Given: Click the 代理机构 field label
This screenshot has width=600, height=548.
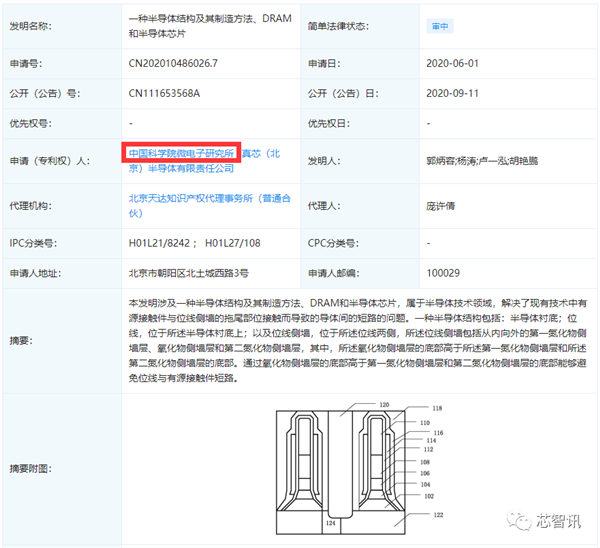Looking at the screenshot, I should coord(31,206).
